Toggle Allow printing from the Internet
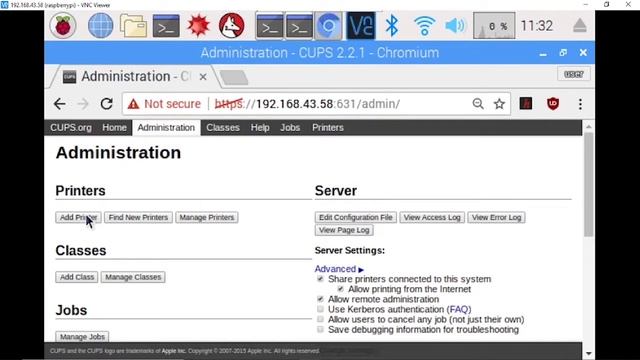 (340, 289)
